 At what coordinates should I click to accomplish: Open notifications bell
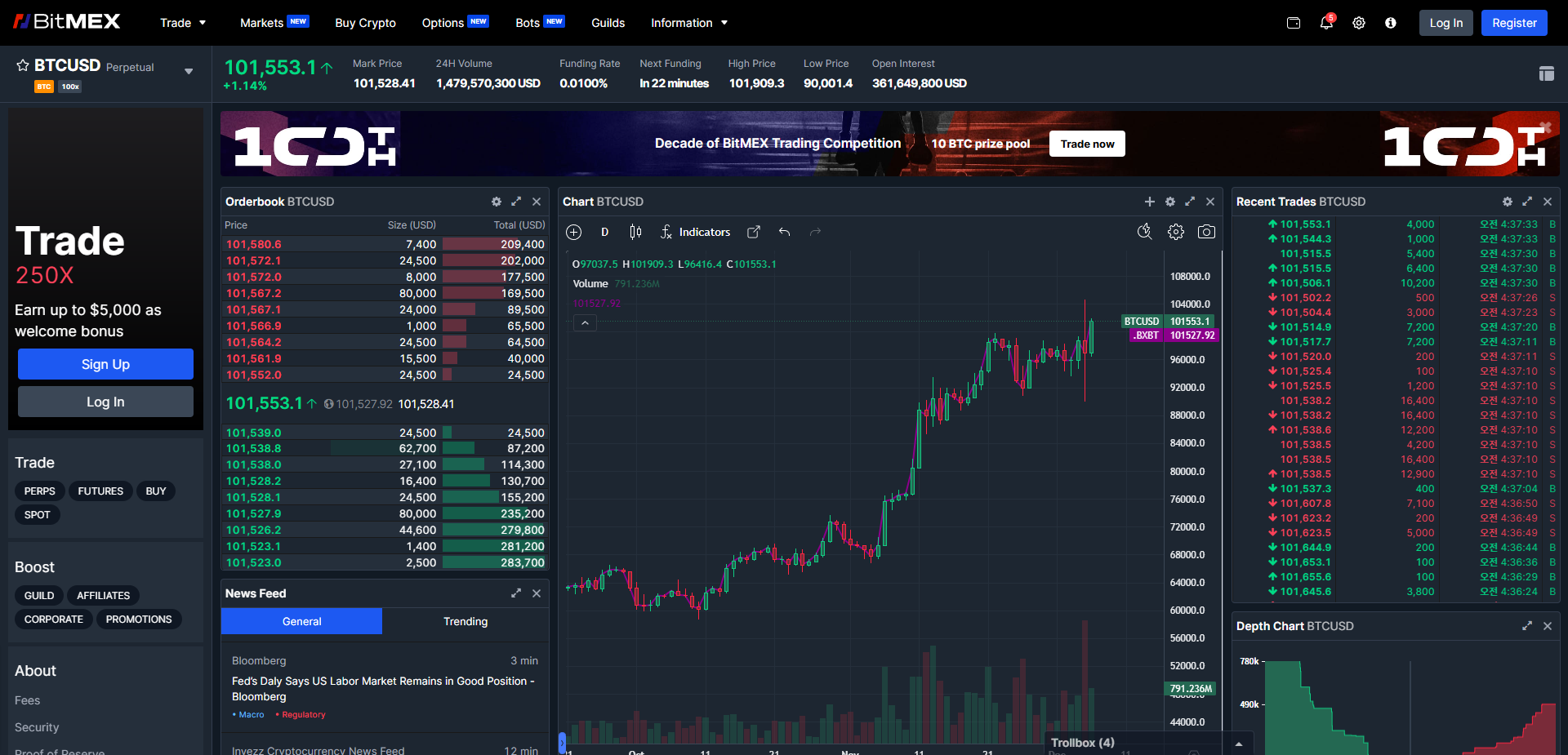(1326, 23)
